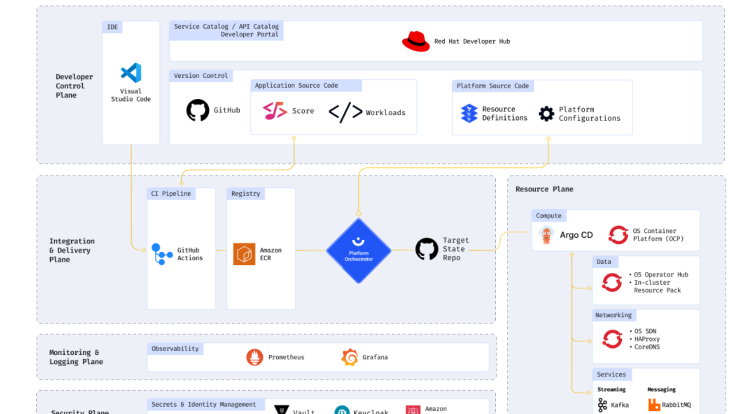Click the Workloads code brackets icon
This screenshot has width=740, height=414.
click(345, 112)
